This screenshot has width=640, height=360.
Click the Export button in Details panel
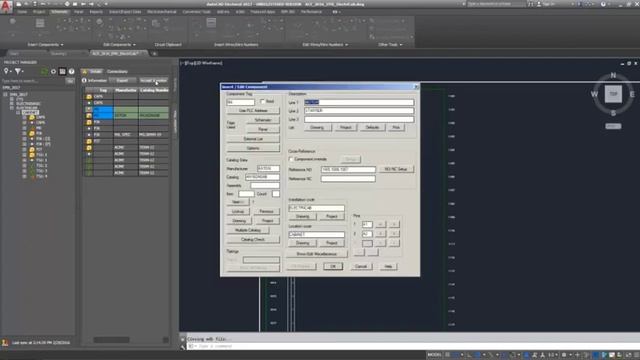[122, 80]
